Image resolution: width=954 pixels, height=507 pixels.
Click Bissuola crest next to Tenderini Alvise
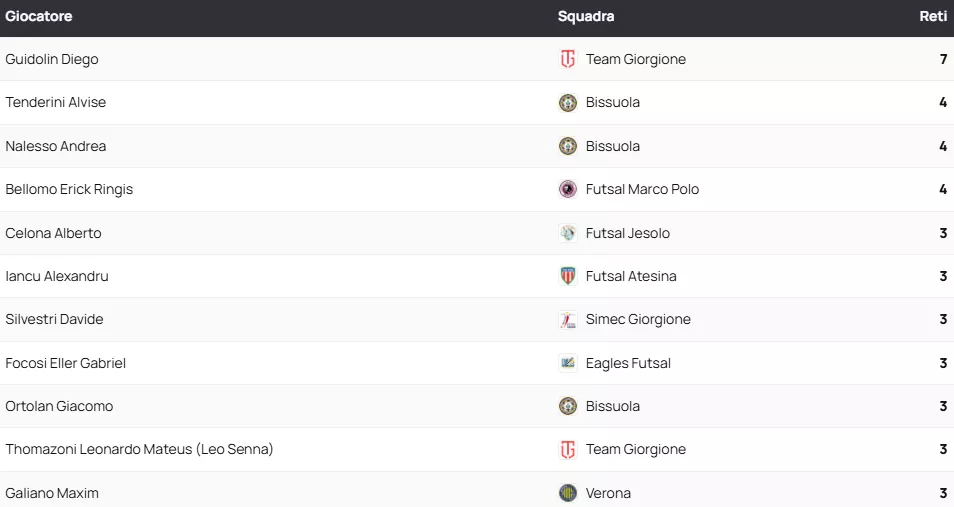[568, 102]
